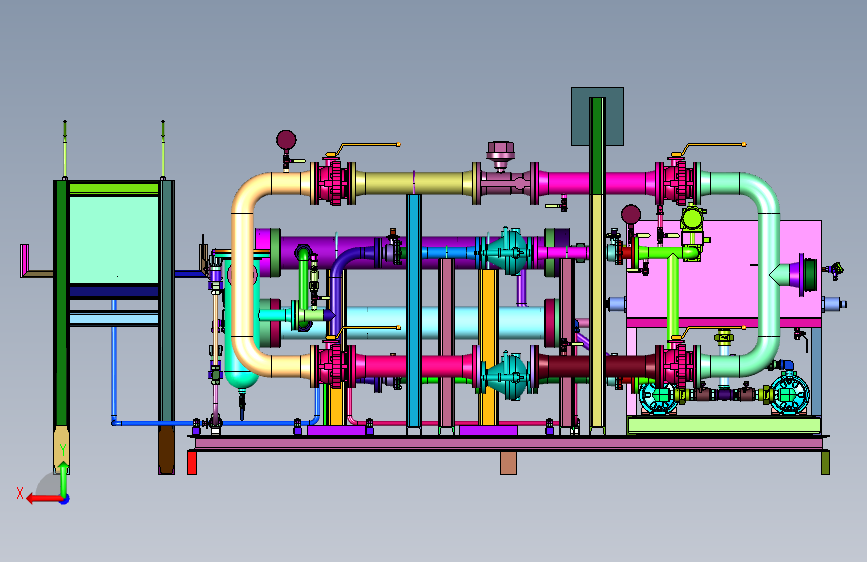Select the mint green panel on the left rack
The height and width of the screenshot is (562, 867).
tap(114, 239)
